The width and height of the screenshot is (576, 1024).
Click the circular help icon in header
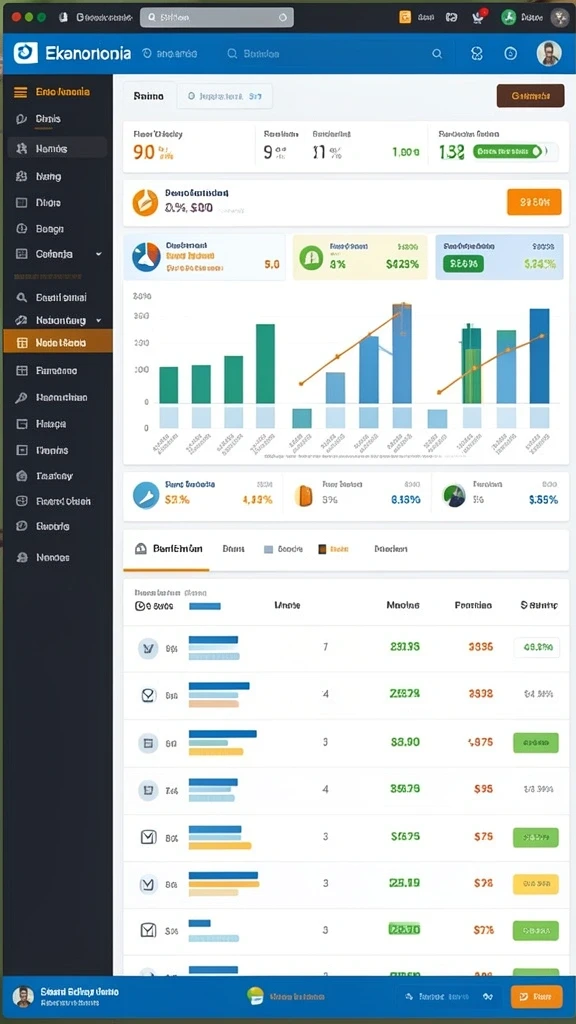(511, 54)
